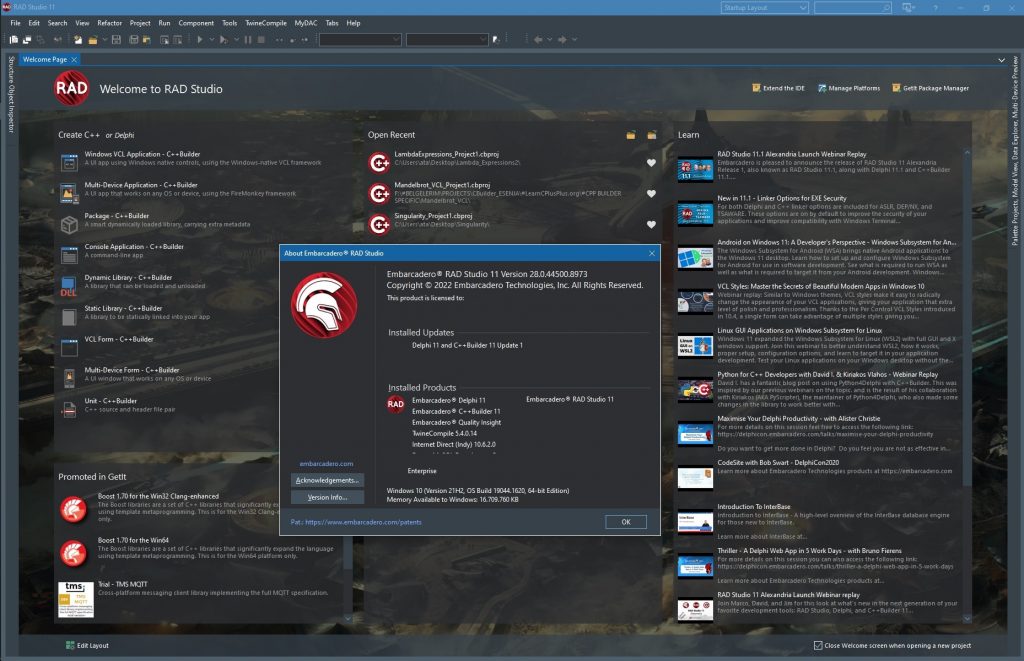Click the first folder icon beside Open Recent
This screenshot has width=1024, height=661.
coord(631,135)
